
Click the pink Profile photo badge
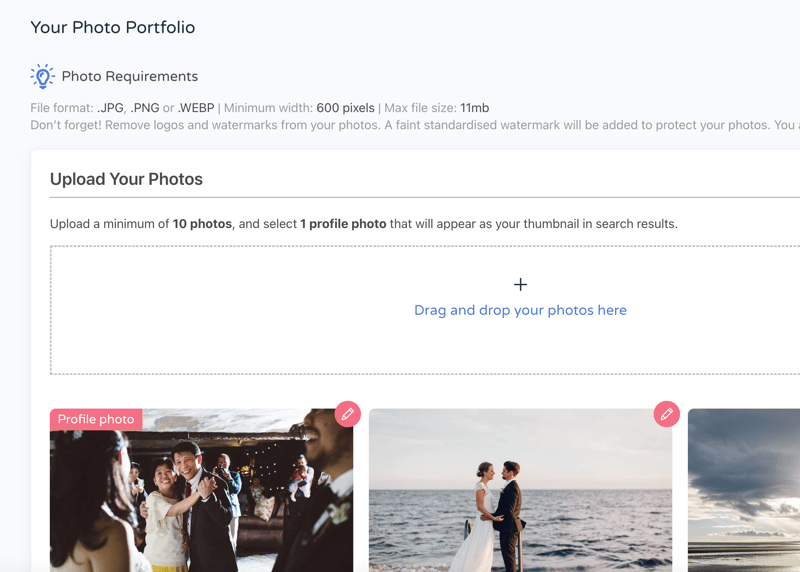point(96,419)
